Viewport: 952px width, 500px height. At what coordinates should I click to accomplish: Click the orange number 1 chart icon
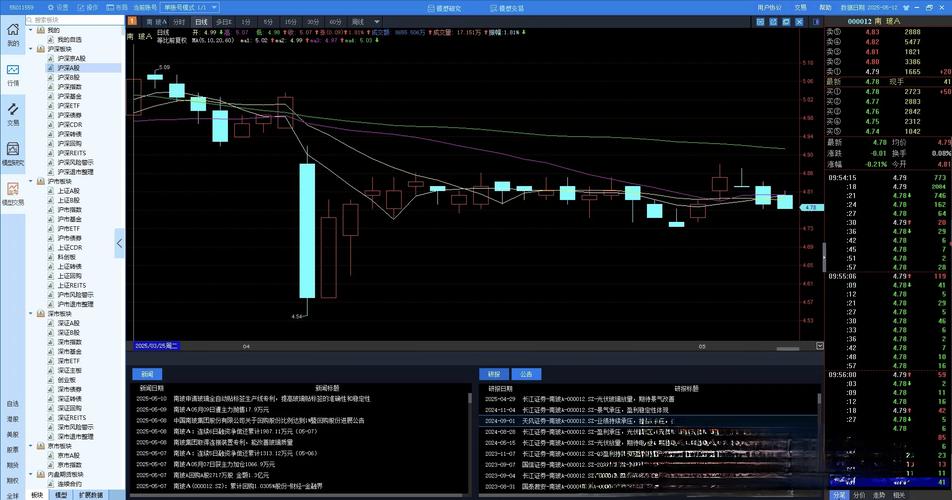pyautogui.click(x=132, y=21)
